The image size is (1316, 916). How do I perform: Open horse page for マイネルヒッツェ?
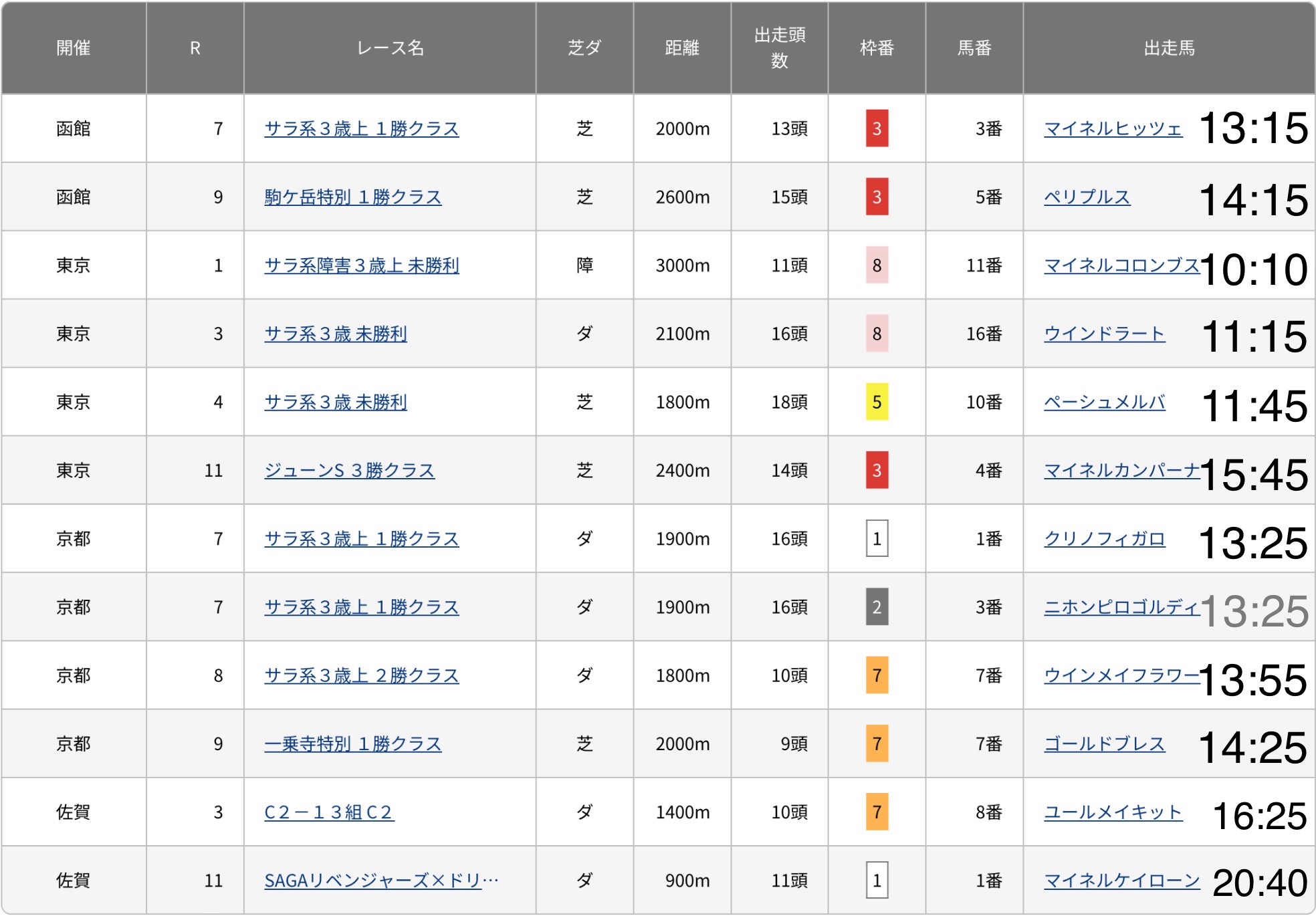(1112, 128)
